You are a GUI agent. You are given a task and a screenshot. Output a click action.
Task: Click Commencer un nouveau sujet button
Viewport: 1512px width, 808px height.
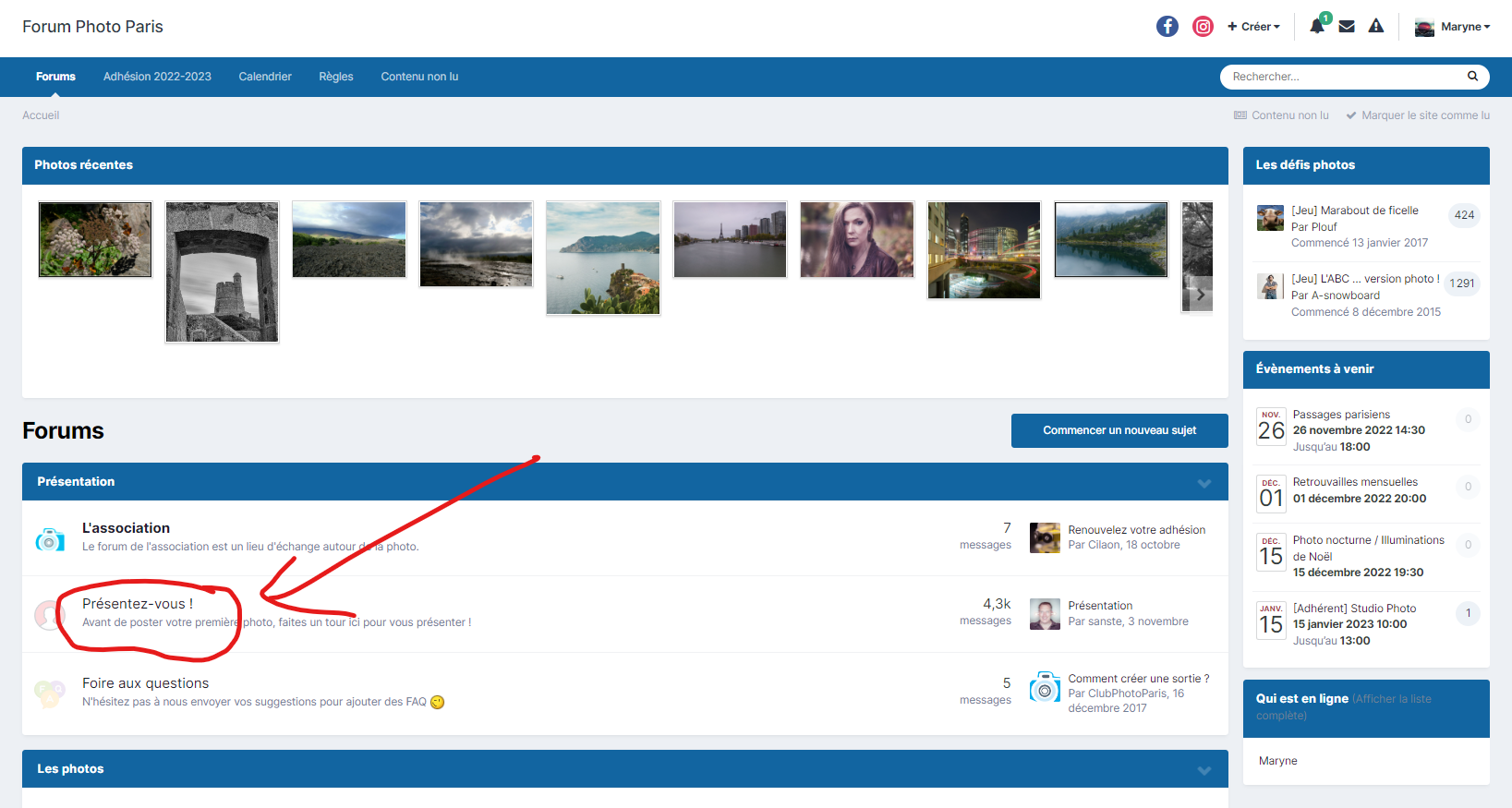point(1119,430)
